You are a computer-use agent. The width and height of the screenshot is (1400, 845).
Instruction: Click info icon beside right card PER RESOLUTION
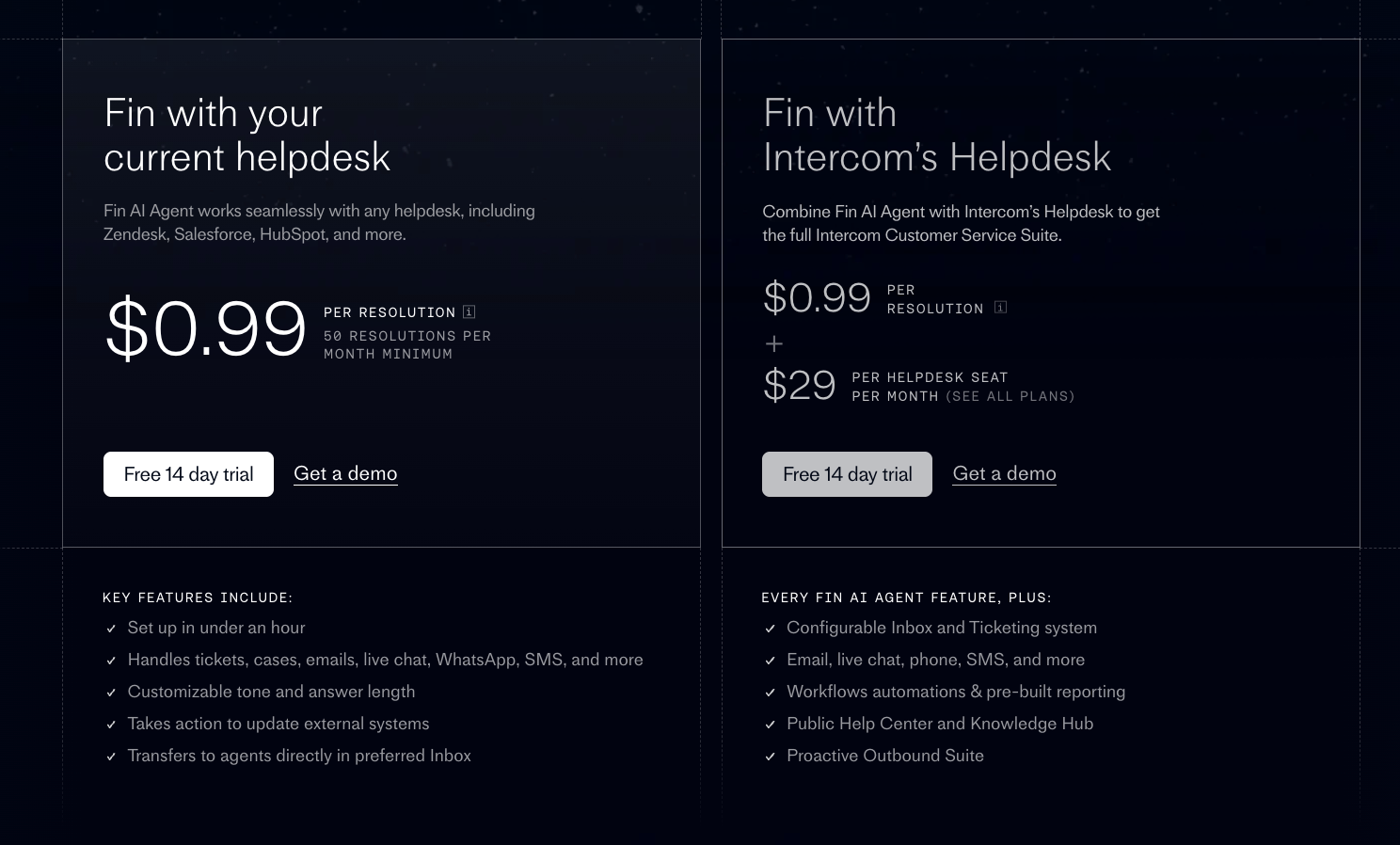(1000, 307)
